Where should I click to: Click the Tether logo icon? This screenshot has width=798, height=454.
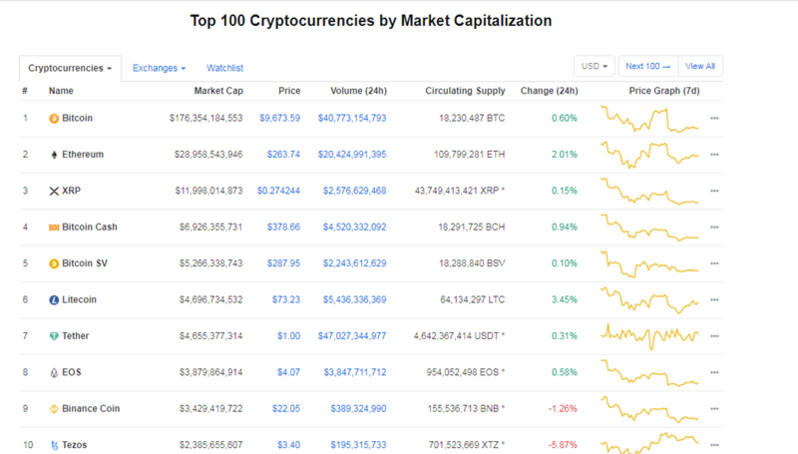coord(54,336)
